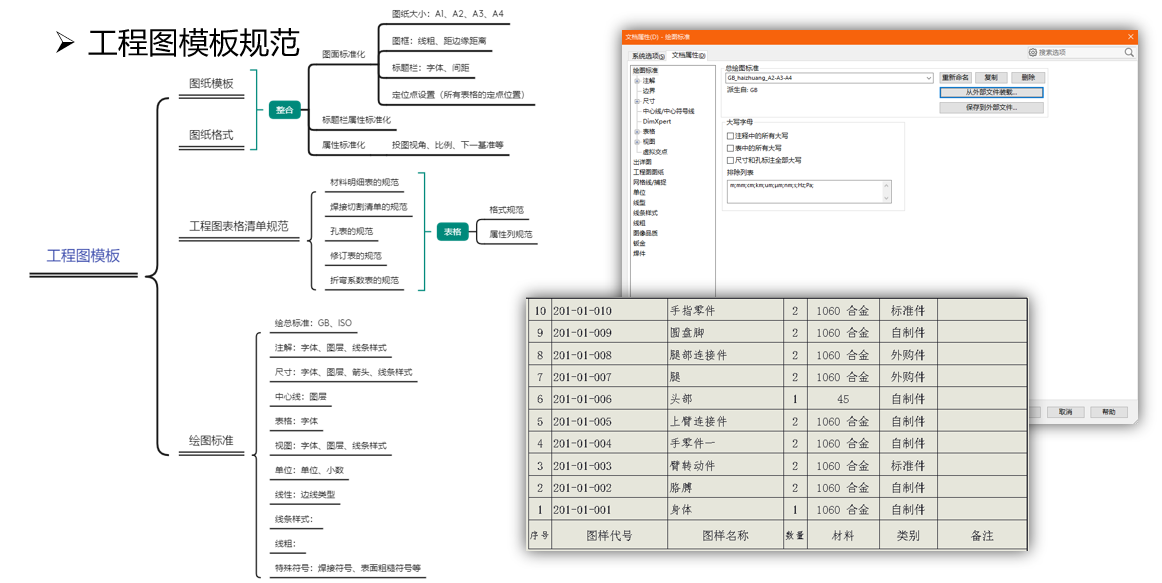
Task: Expand the 视图 tree node
Action: [637, 141]
